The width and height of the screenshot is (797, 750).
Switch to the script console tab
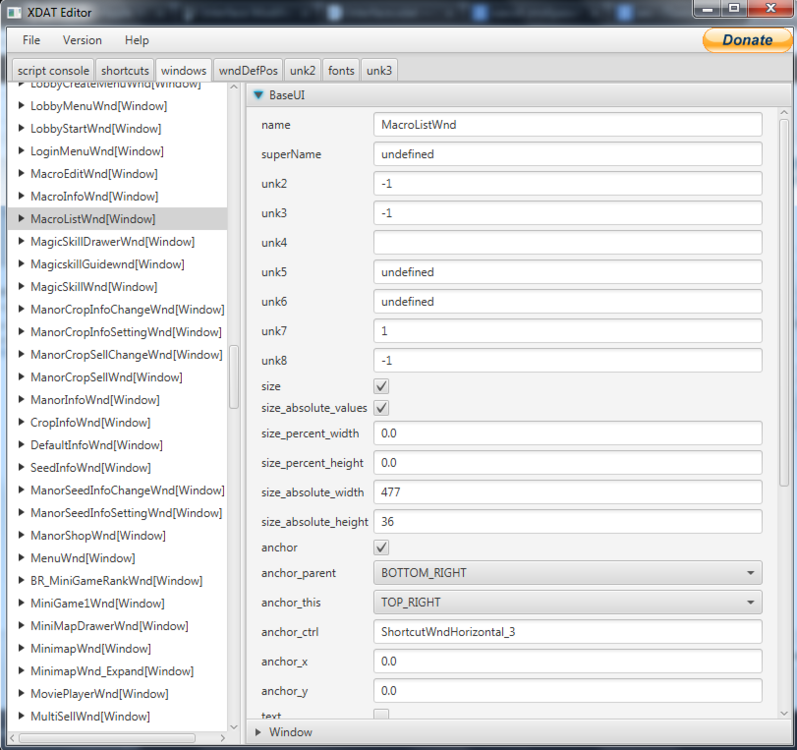[x=53, y=70]
